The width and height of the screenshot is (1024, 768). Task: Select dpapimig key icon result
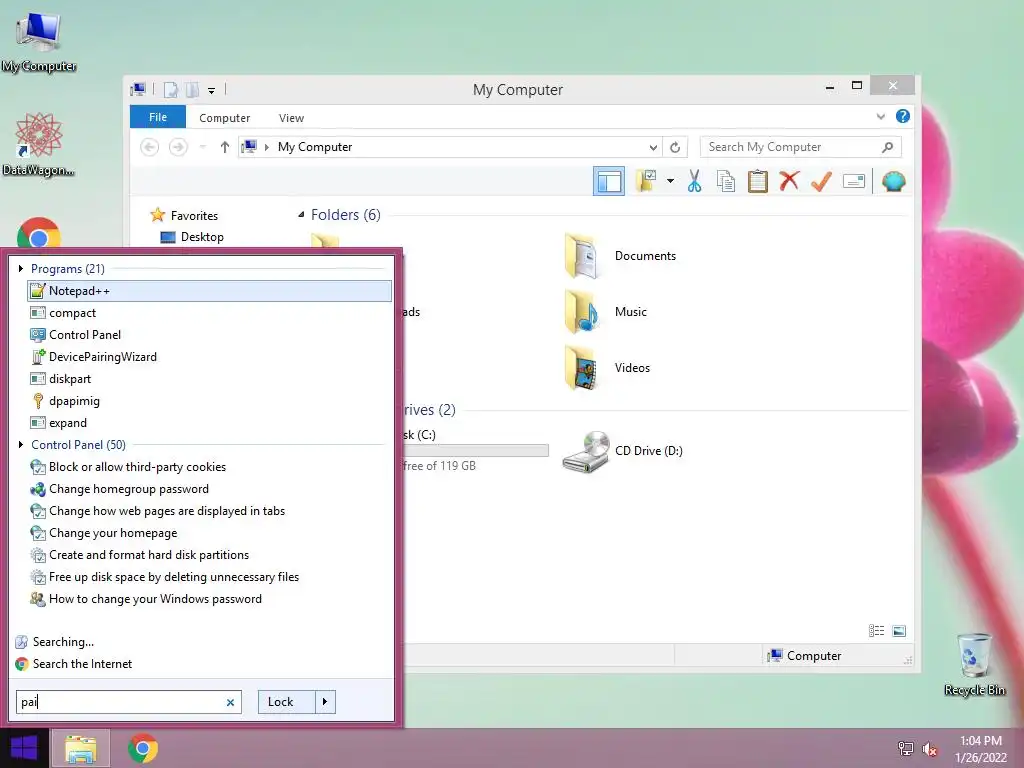tap(38, 401)
